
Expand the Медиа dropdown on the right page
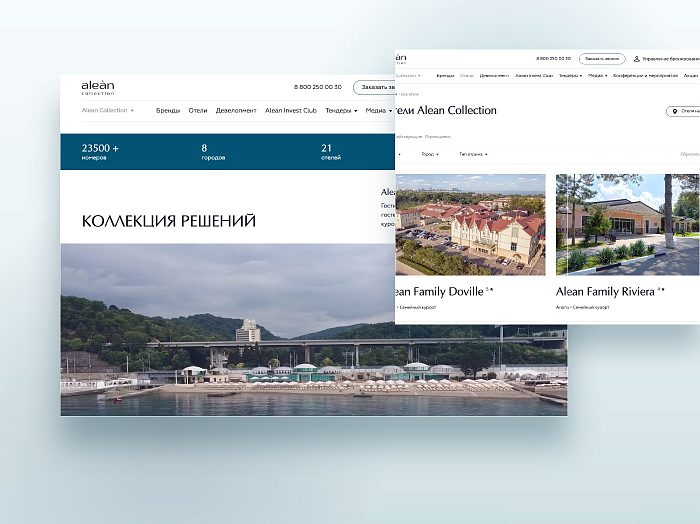click(x=598, y=76)
